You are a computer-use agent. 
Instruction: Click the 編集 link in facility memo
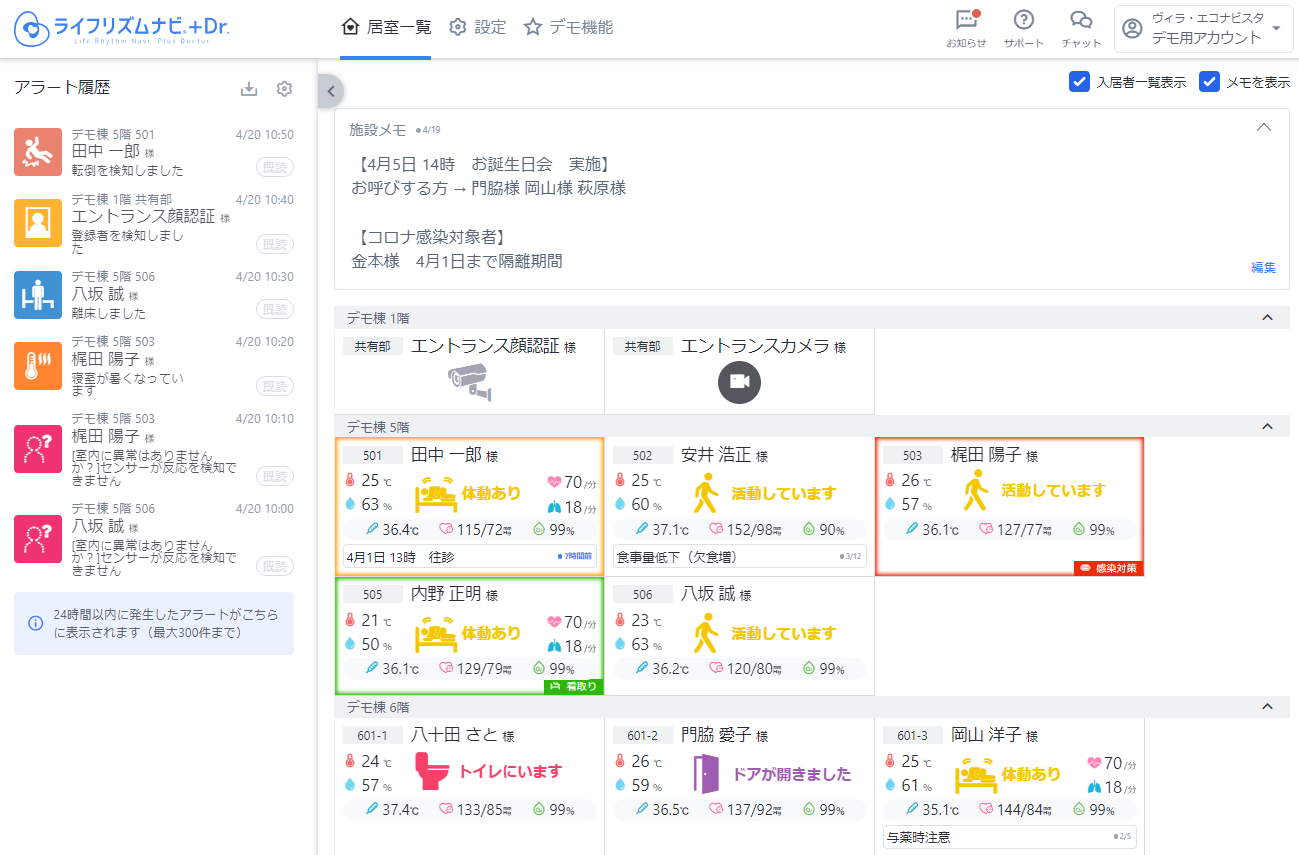[x=1263, y=267]
